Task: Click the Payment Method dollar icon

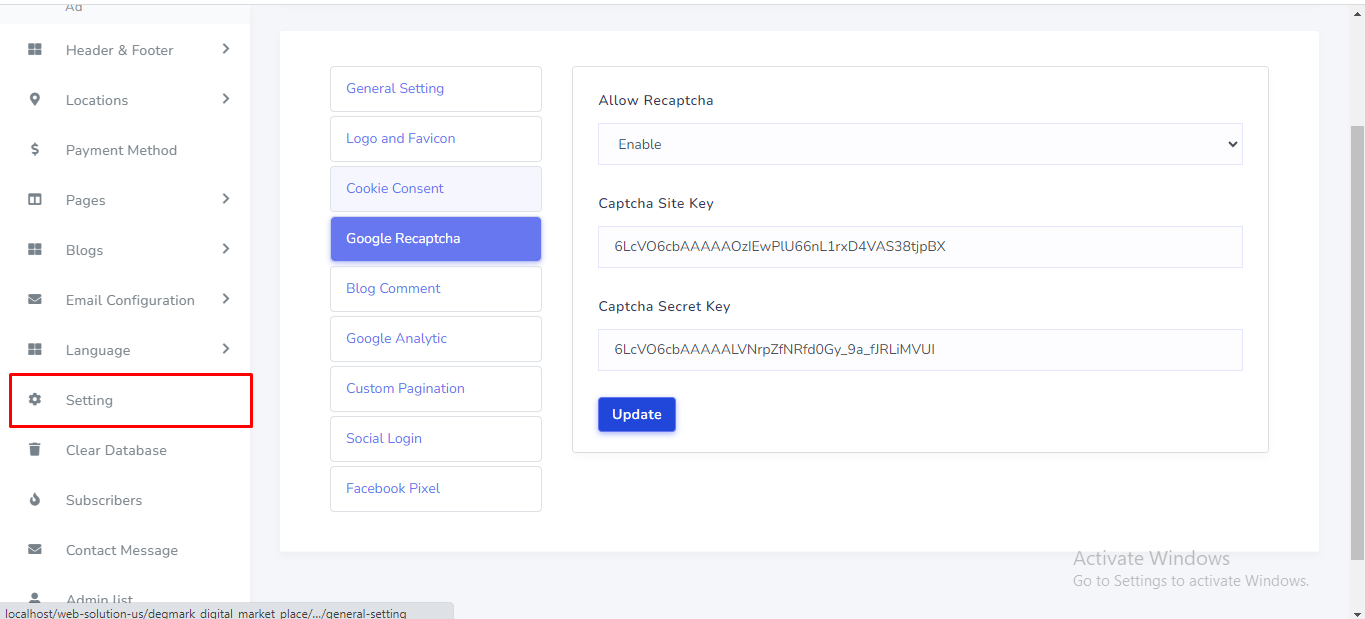Action: pyautogui.click(x=35, y=150)
